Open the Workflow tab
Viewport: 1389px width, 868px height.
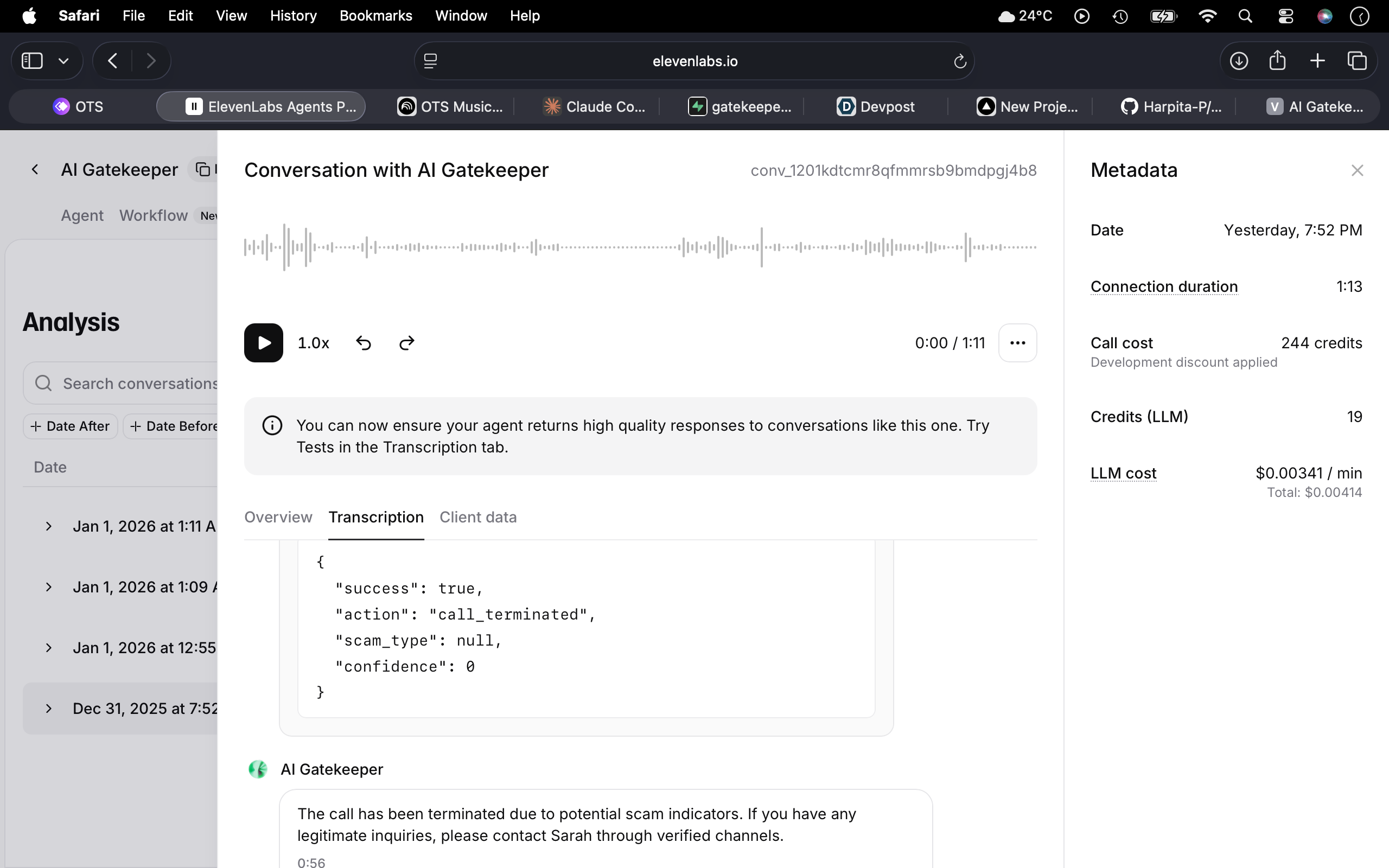153,215
